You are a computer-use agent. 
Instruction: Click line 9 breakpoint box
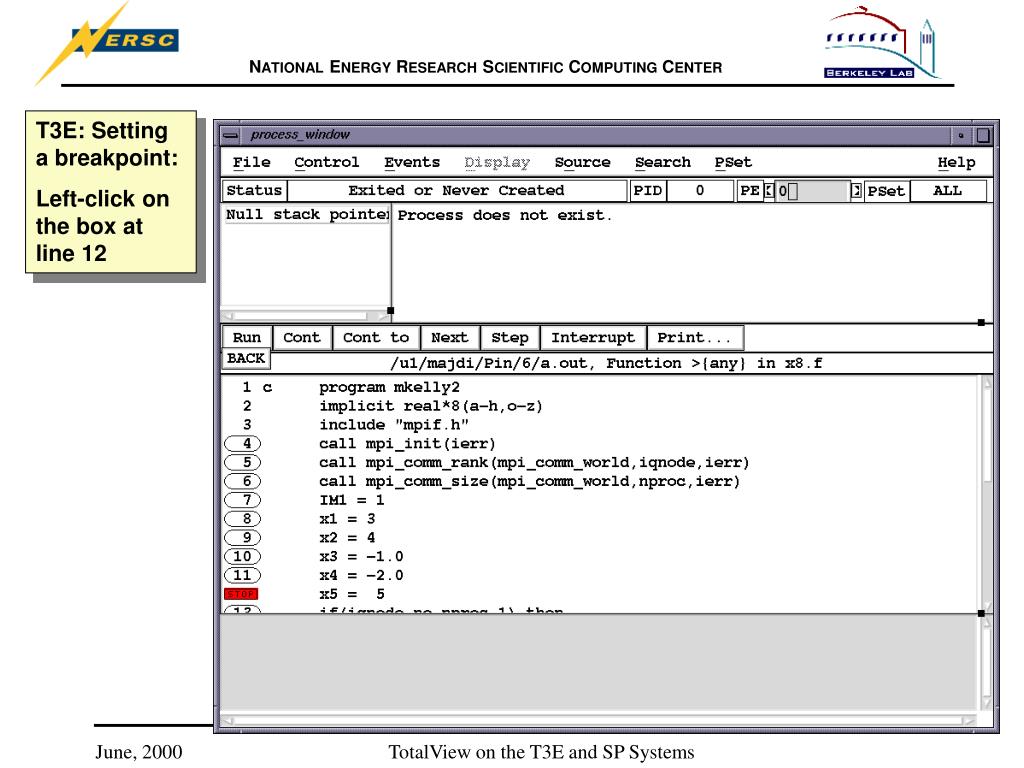pos(245,537)
